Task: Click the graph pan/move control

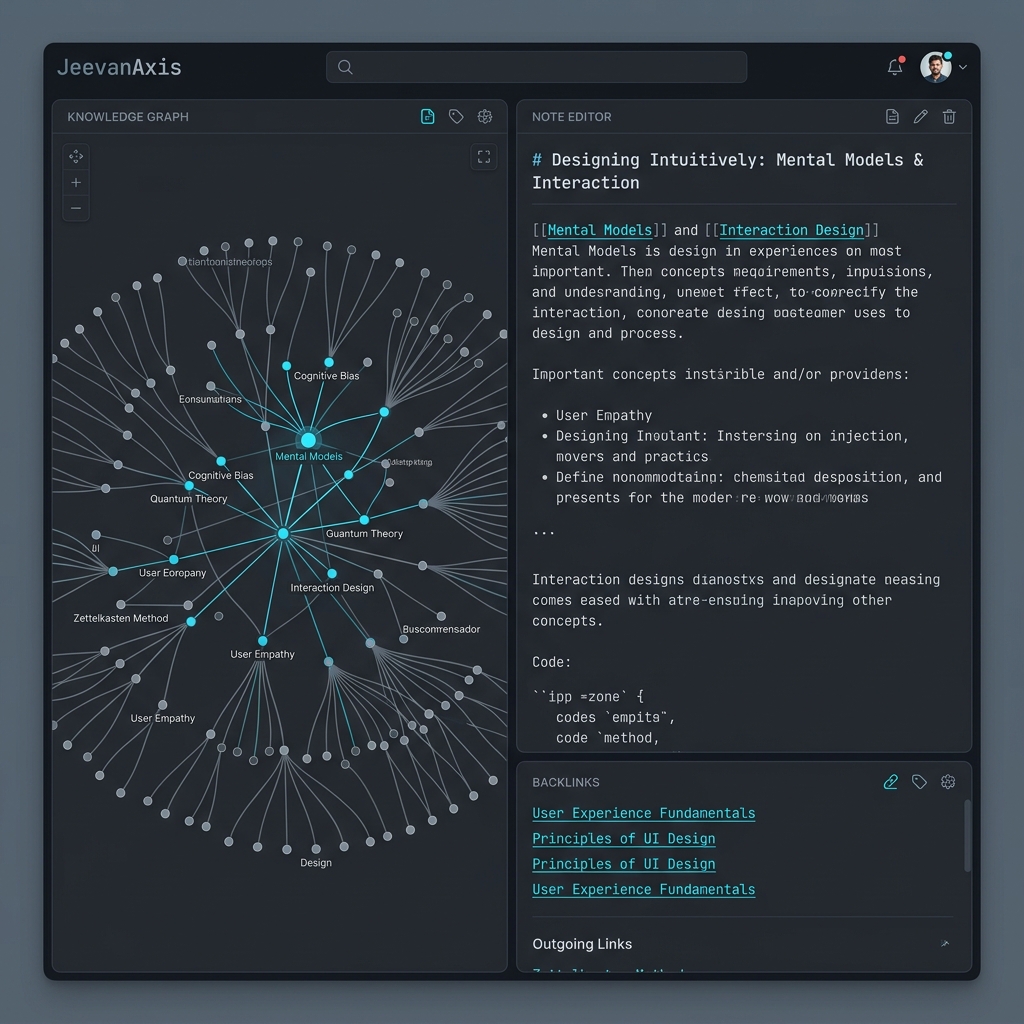Action: [76, 157]
